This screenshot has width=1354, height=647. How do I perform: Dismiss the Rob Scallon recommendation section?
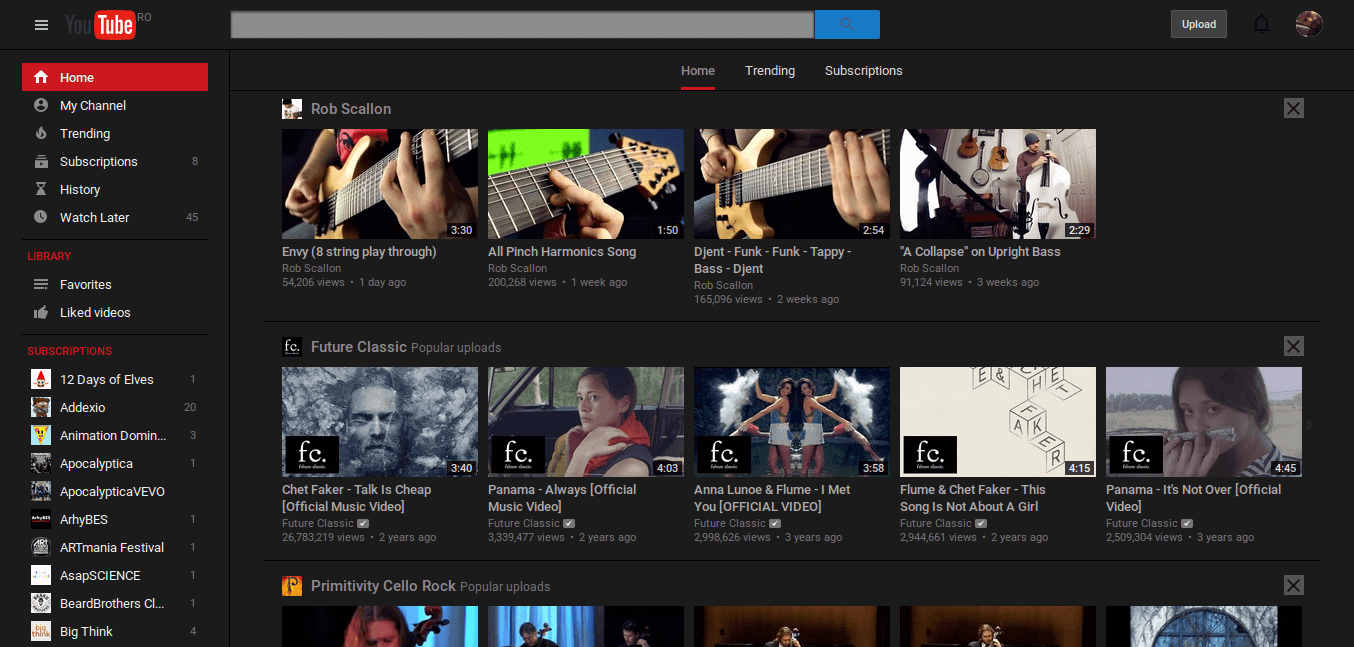coord(1293,108)
